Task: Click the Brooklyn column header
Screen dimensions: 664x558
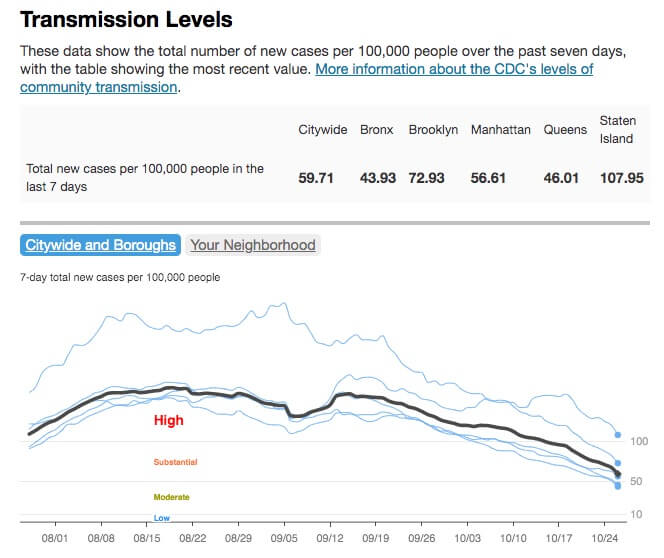Action: click(433, 130)
